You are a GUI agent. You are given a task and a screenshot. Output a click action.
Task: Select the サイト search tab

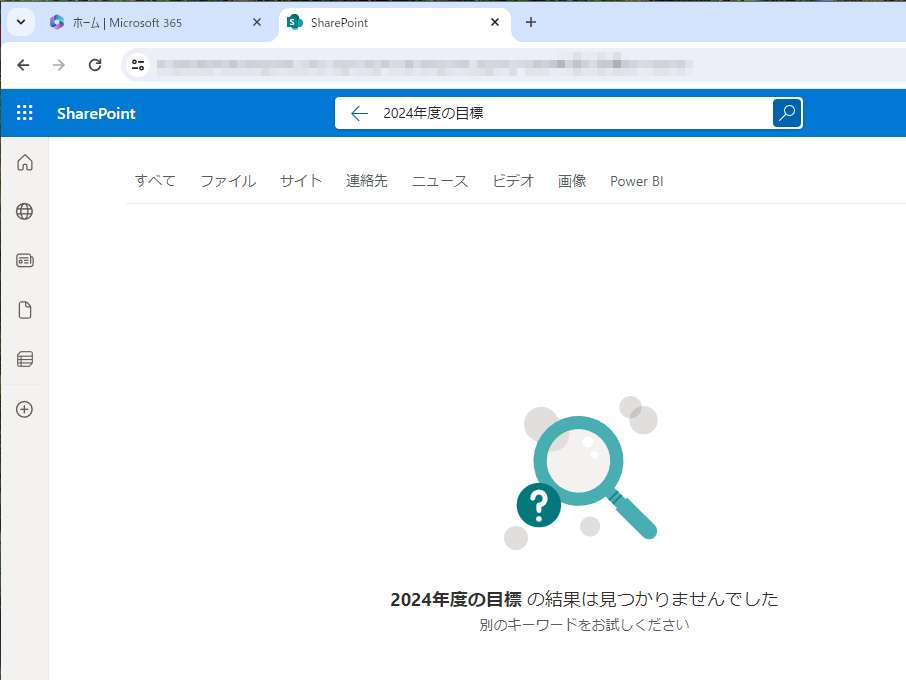[301, 181]
